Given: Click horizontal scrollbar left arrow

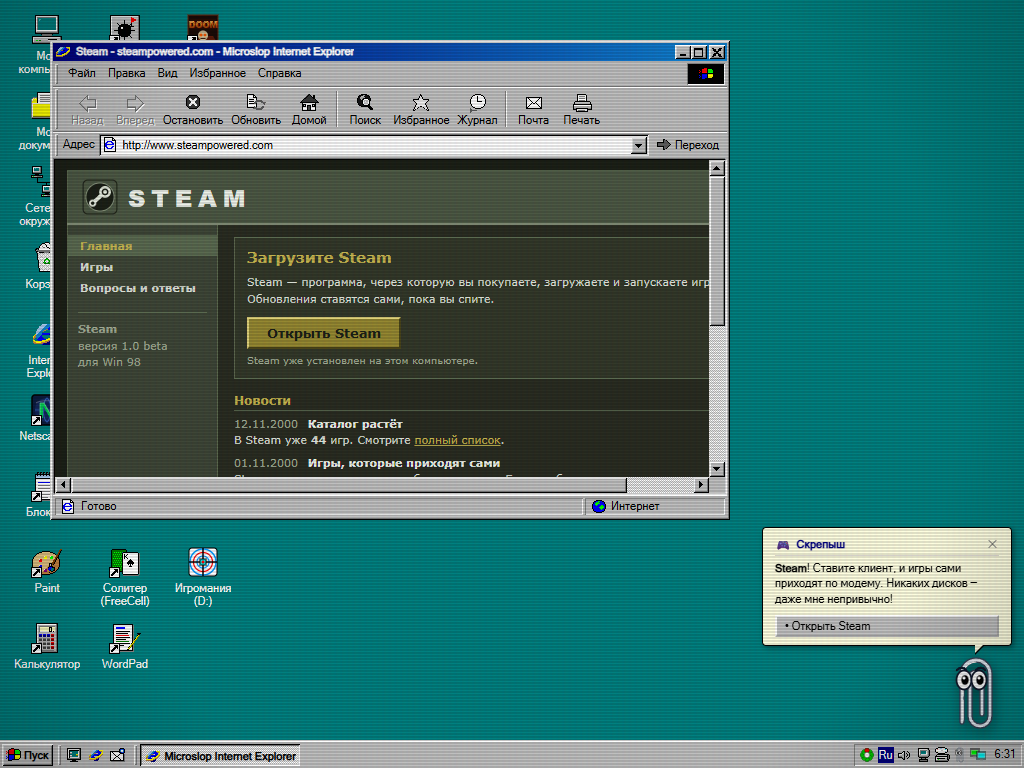Looking at the screenshot, I should coord(63,485).
